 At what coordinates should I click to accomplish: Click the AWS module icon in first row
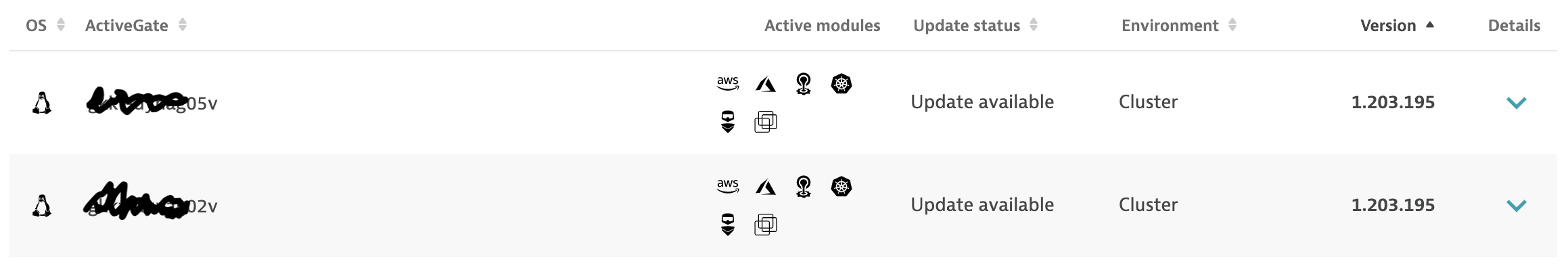[x=727, y=83]
